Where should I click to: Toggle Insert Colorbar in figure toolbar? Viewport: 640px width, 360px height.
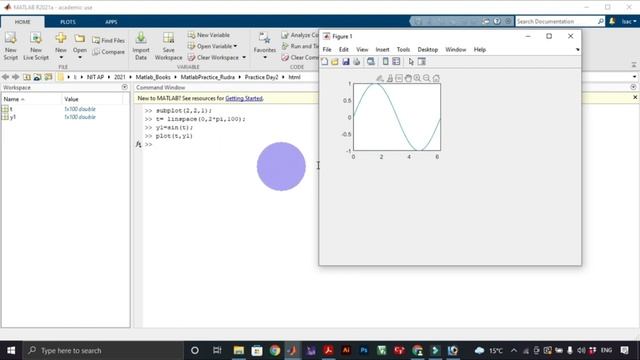(385, 62)
